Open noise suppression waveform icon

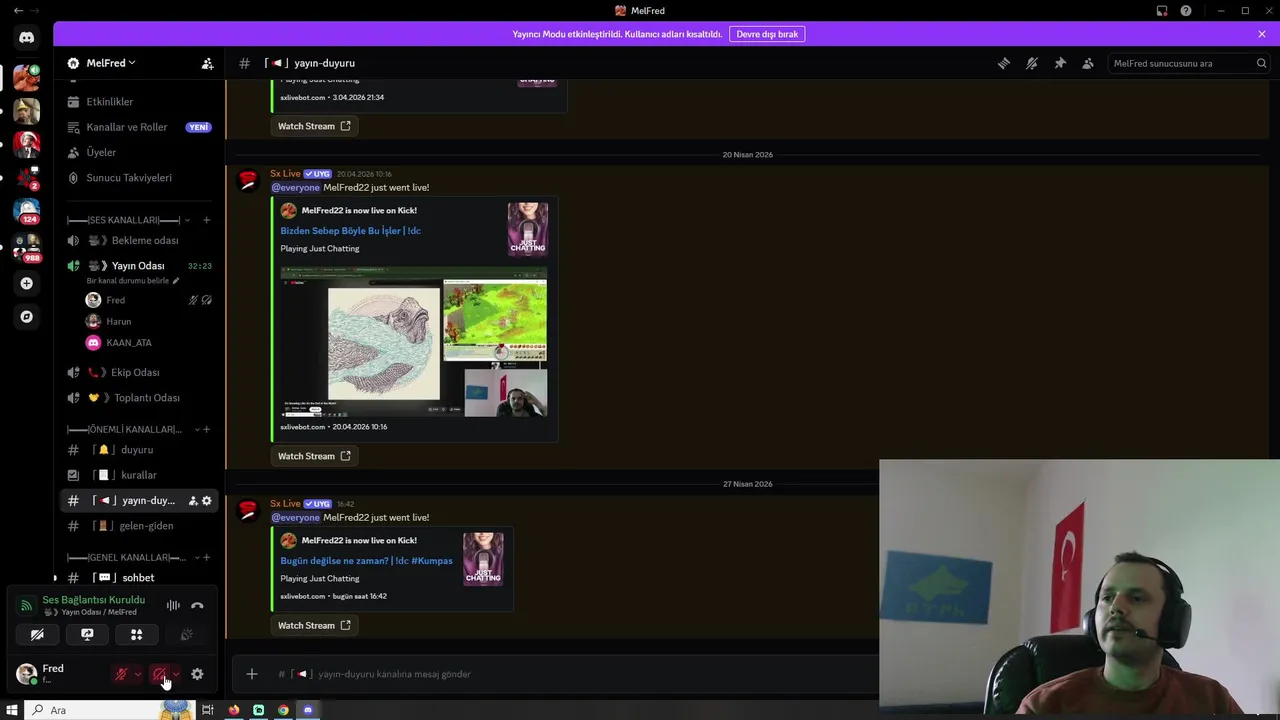173,605
